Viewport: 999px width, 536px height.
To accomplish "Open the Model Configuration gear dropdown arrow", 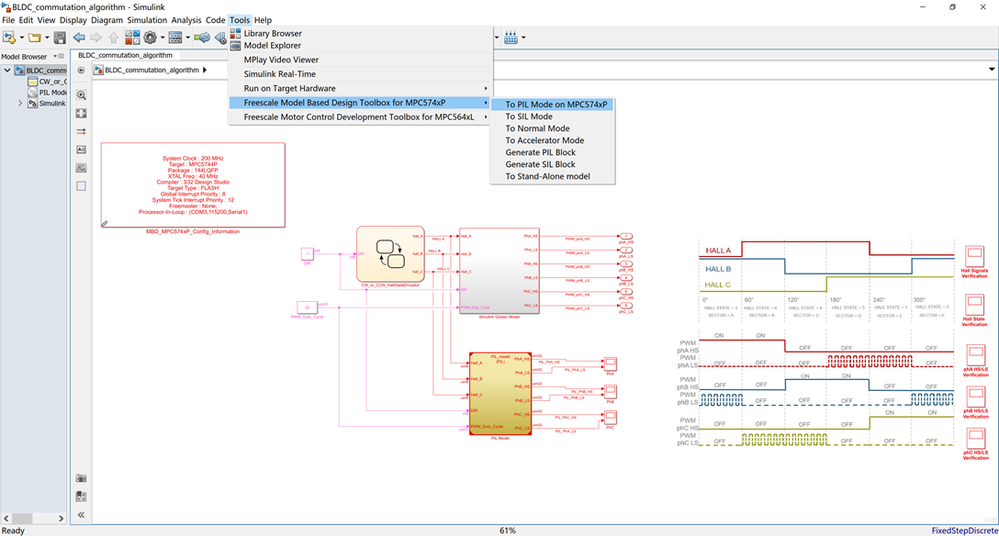I will (x=162, y=38).
